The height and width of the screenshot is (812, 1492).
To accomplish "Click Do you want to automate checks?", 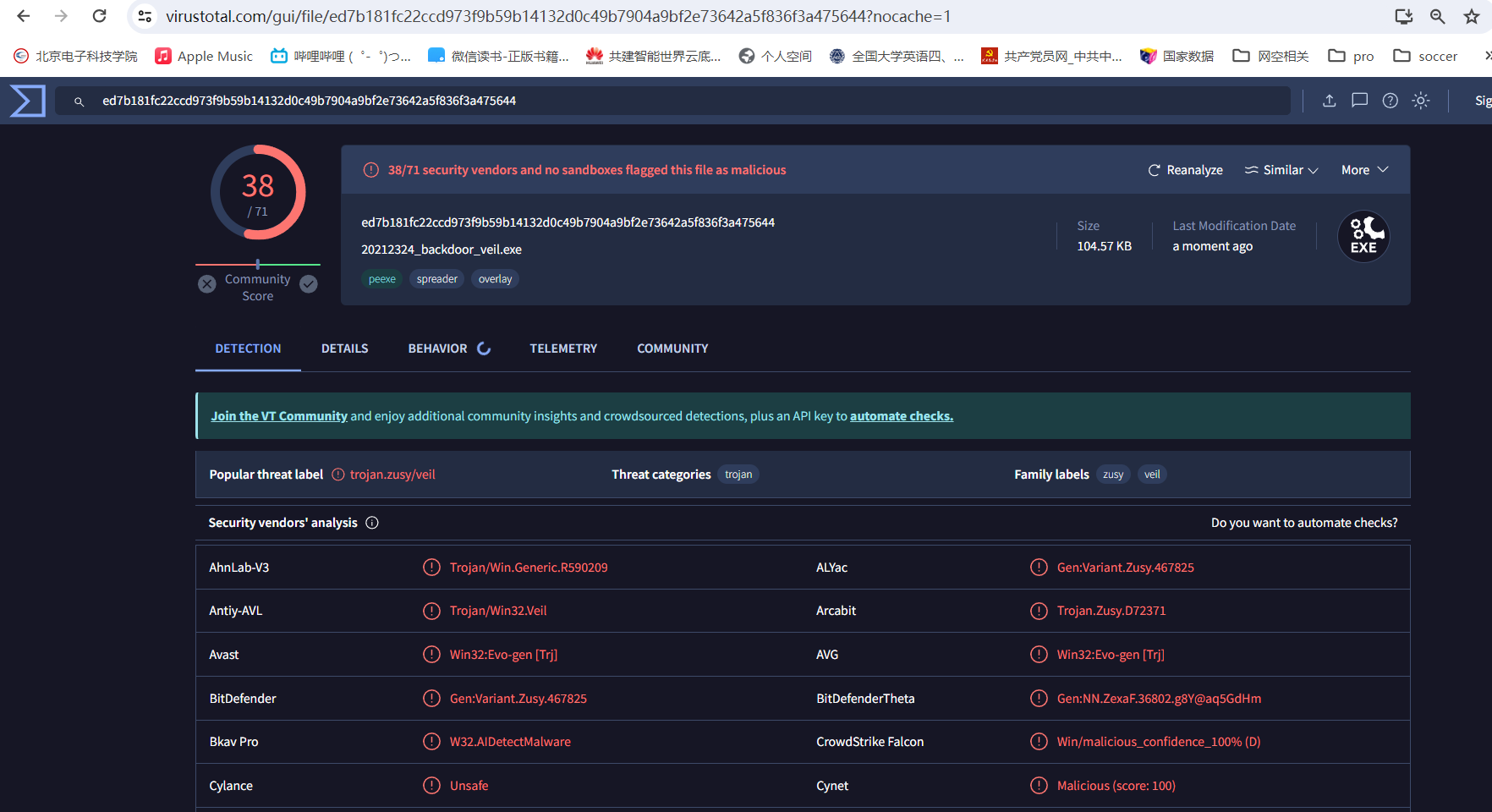I will [1304, 523].
